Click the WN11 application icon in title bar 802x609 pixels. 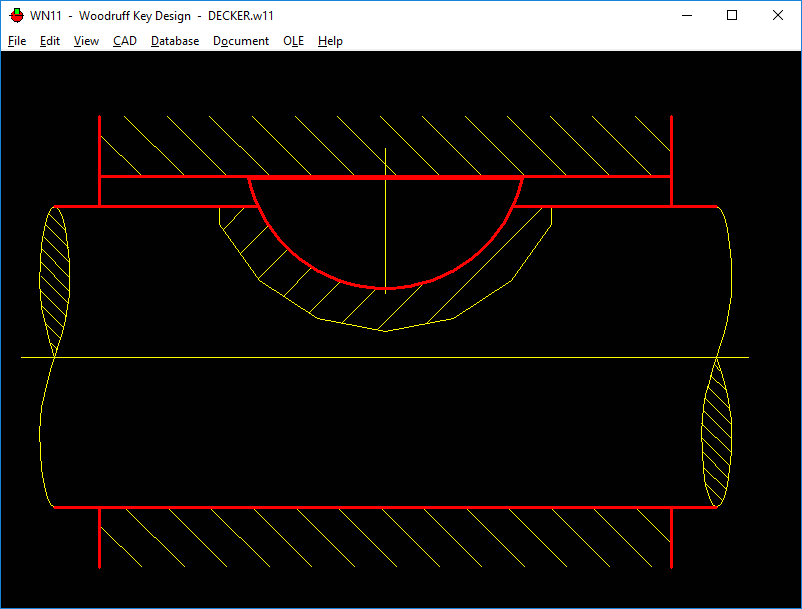click(16, 15)
